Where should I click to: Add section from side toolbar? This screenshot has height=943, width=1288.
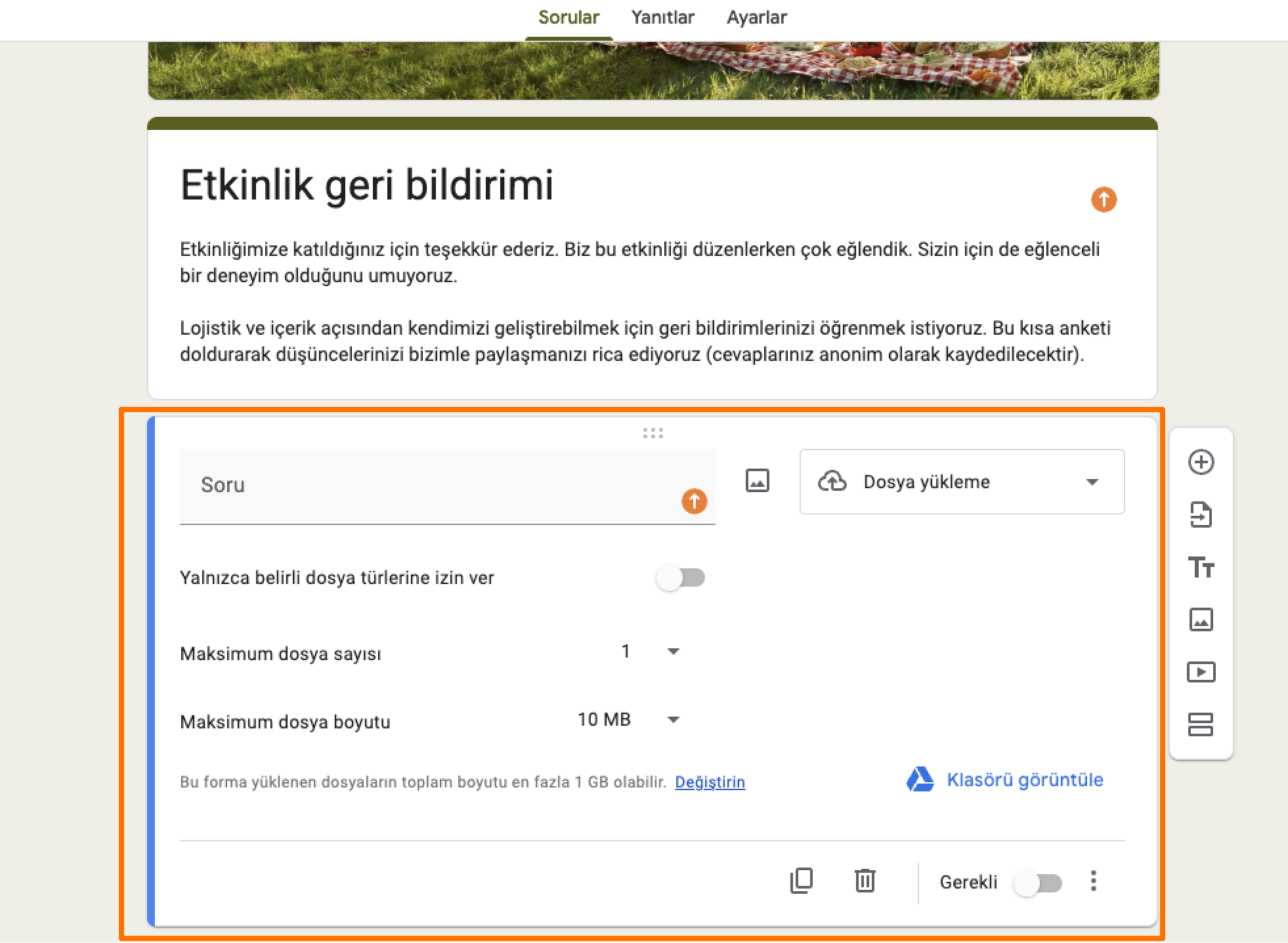(1201, 724)
